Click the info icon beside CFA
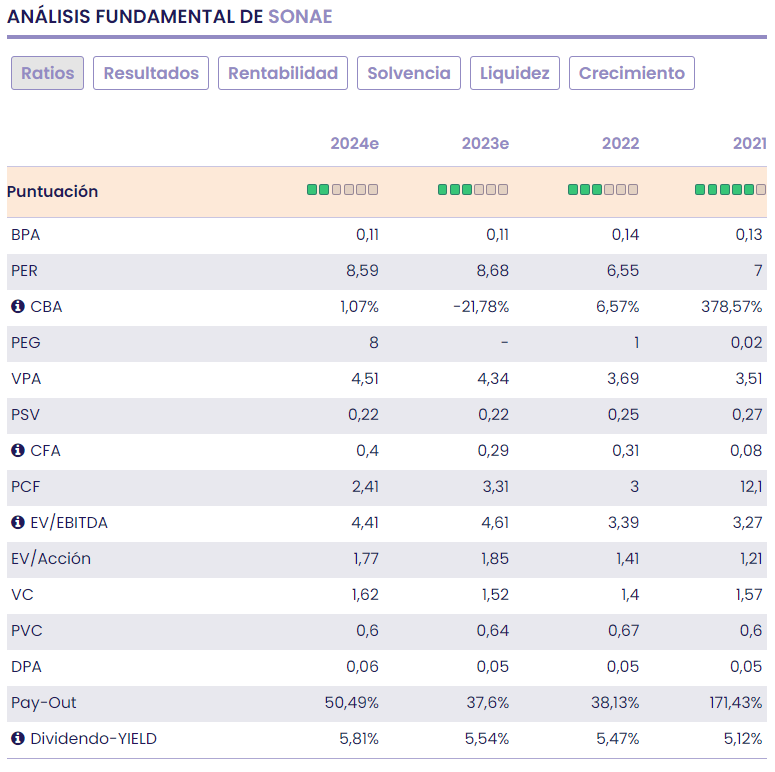This screenshot has width=775, height=772. click(18, 451)
